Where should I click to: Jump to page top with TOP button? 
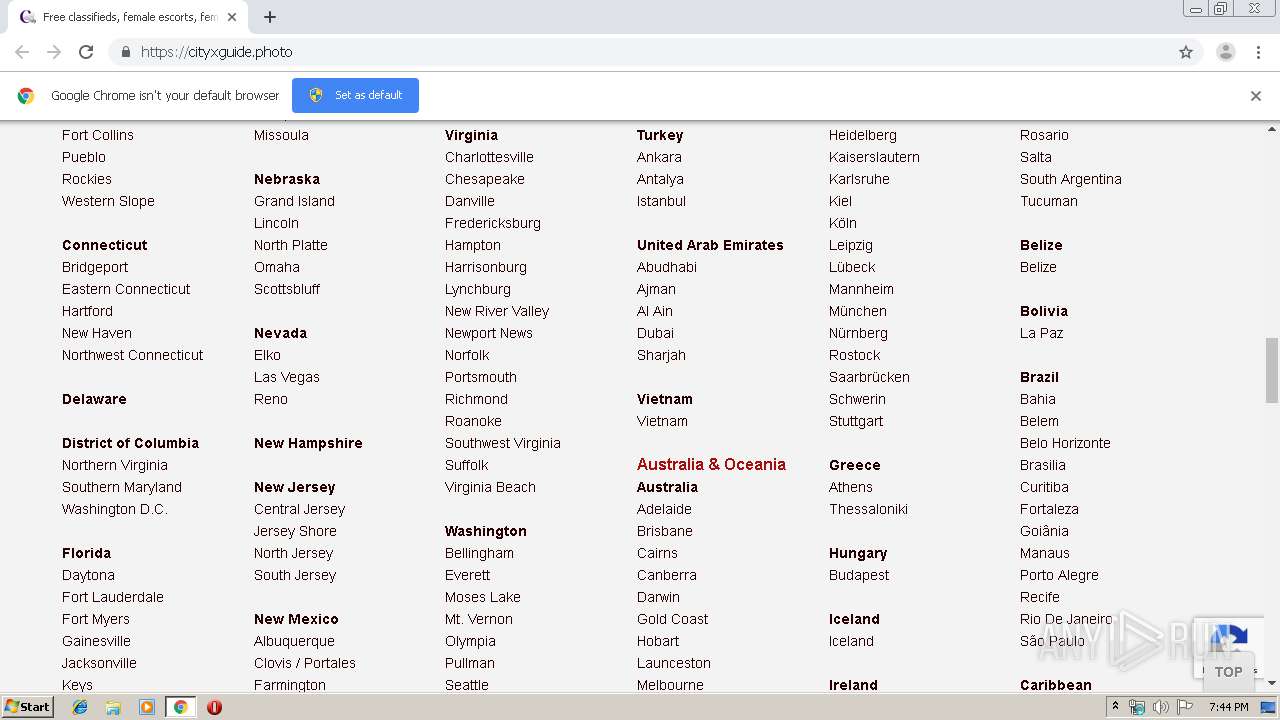click(x=1228, y=672)
